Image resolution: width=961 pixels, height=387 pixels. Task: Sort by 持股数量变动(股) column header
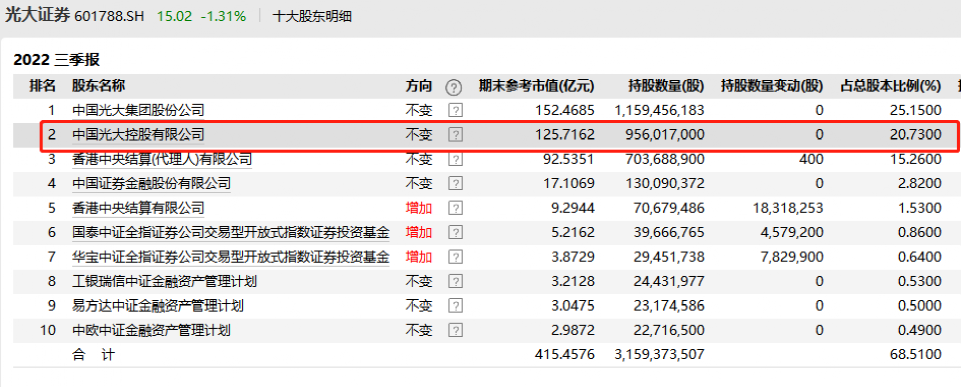(x=772, y=86)
